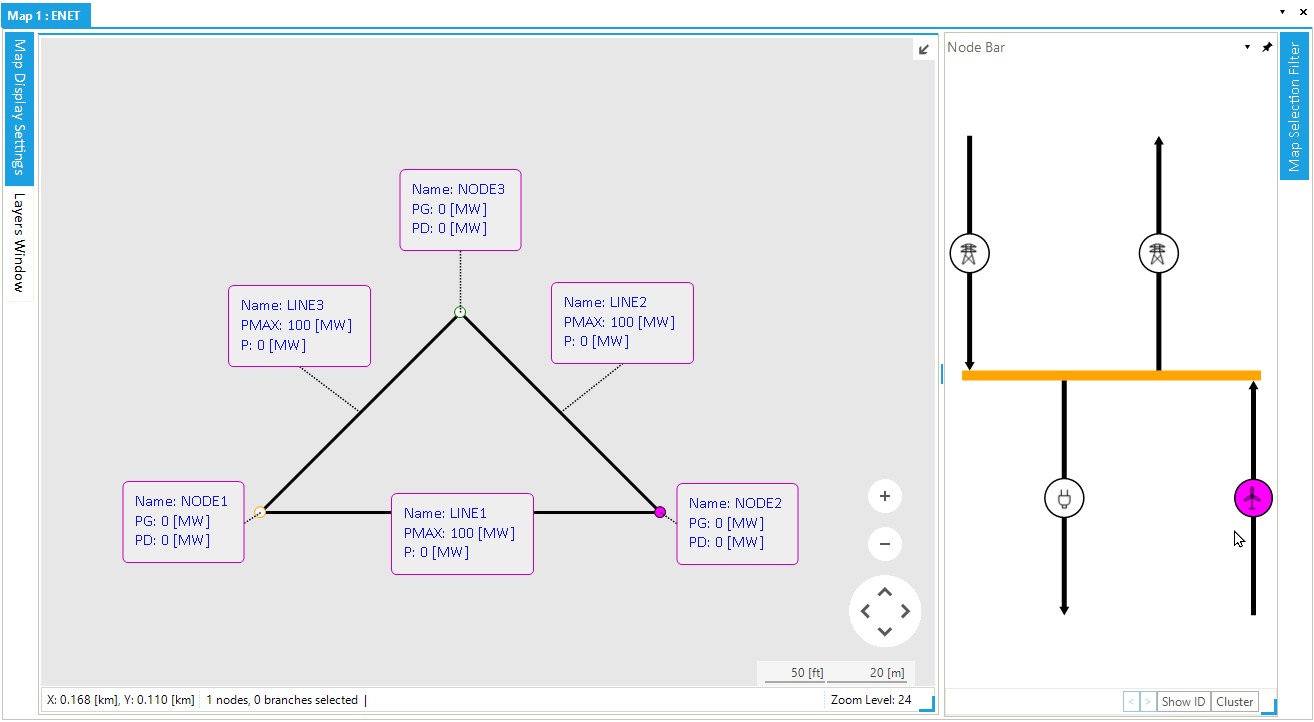1314x722 pixels.
Task: Click the '1 nodes, 0 branches selected' status
Action: tap(282, 700)
